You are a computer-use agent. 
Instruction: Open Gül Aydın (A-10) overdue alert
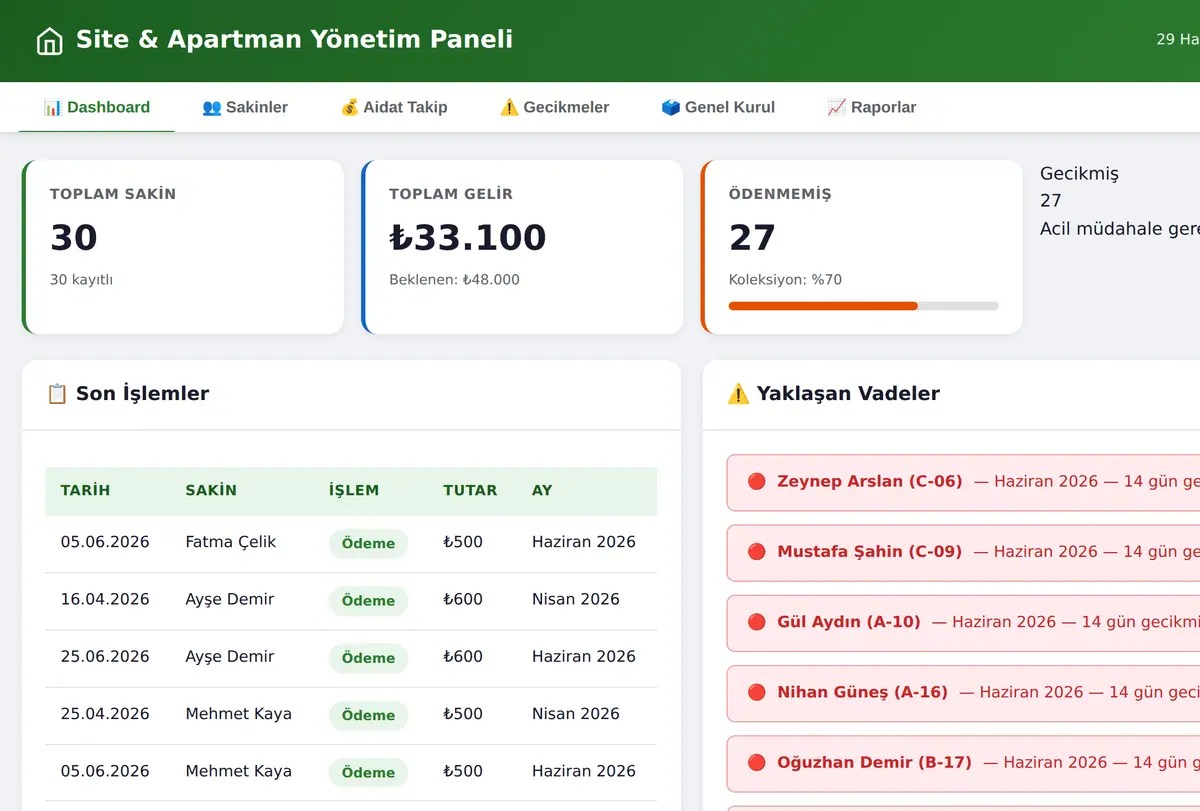[x=963, y=622]
